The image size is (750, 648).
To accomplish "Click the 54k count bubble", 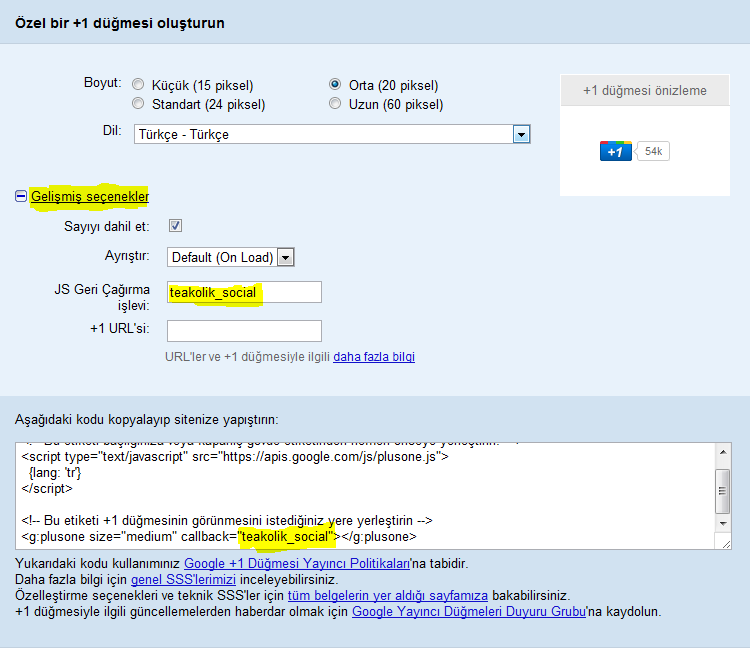I will pos(653,151).
